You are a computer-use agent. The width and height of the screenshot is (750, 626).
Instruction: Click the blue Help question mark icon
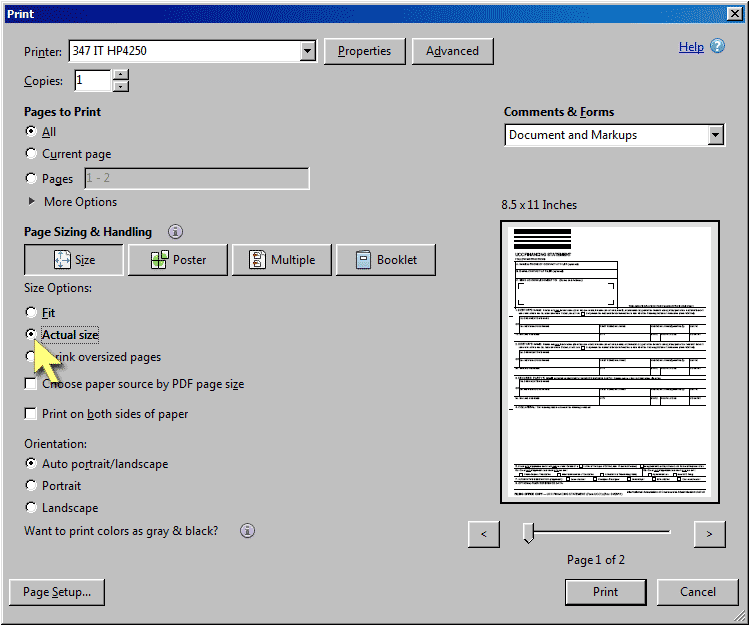tap(718, 47)
